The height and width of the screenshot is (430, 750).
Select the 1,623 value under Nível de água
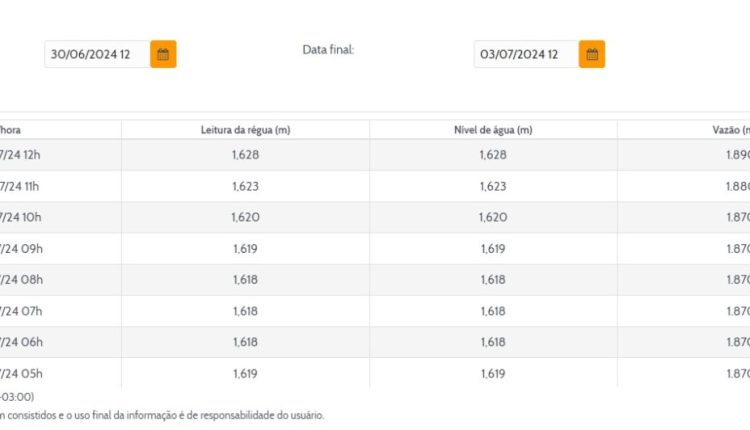(493, 186)
